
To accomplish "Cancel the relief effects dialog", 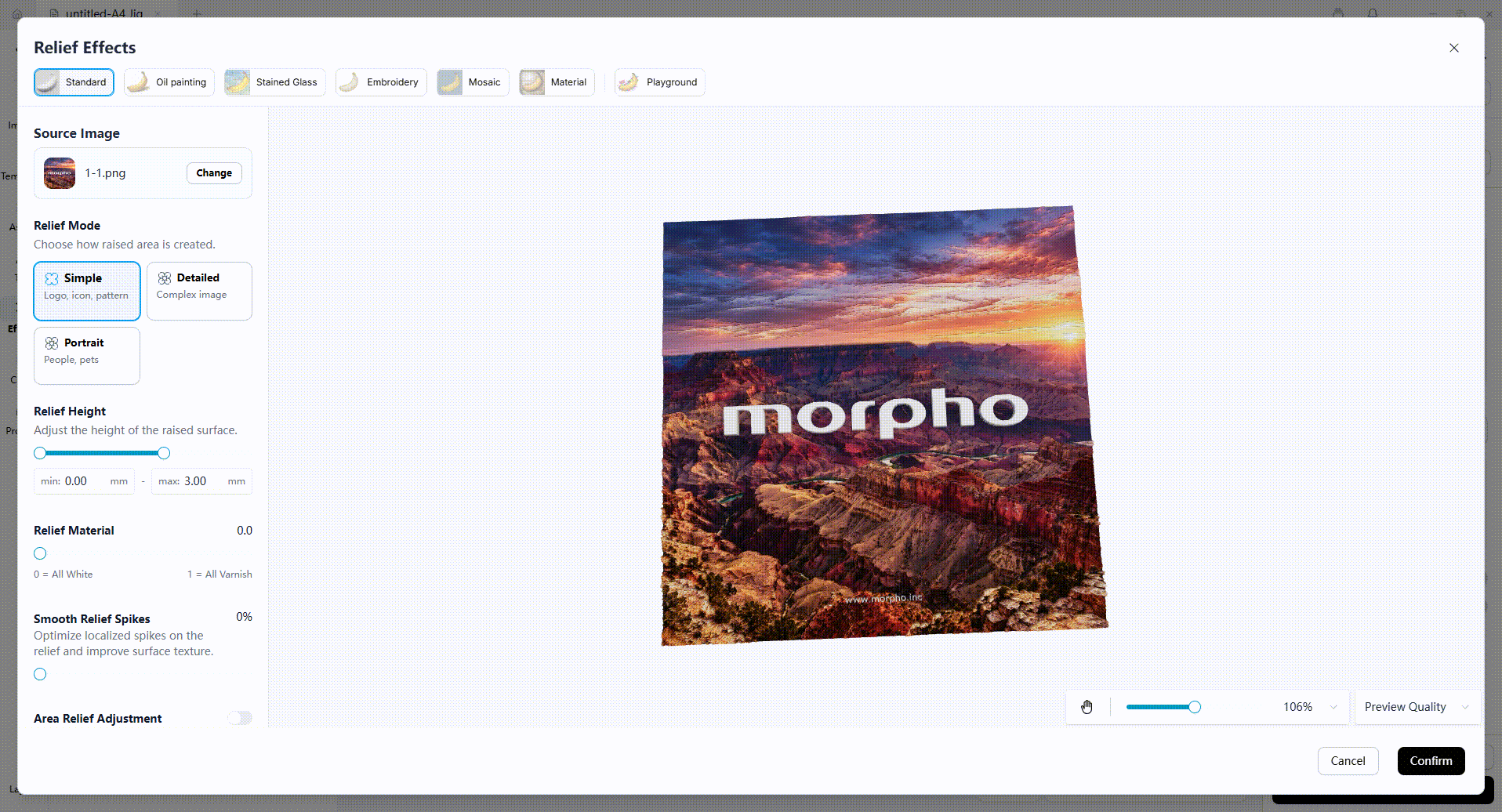I will [x=1348, y=761].
